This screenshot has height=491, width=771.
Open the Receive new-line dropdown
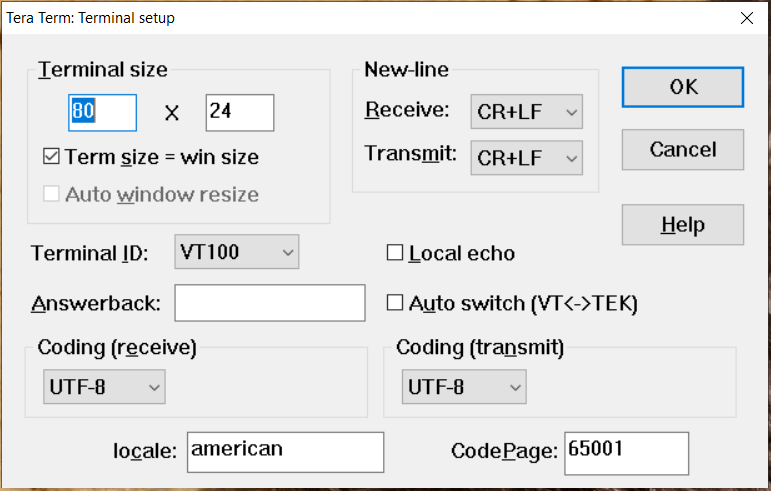[527, 112]
